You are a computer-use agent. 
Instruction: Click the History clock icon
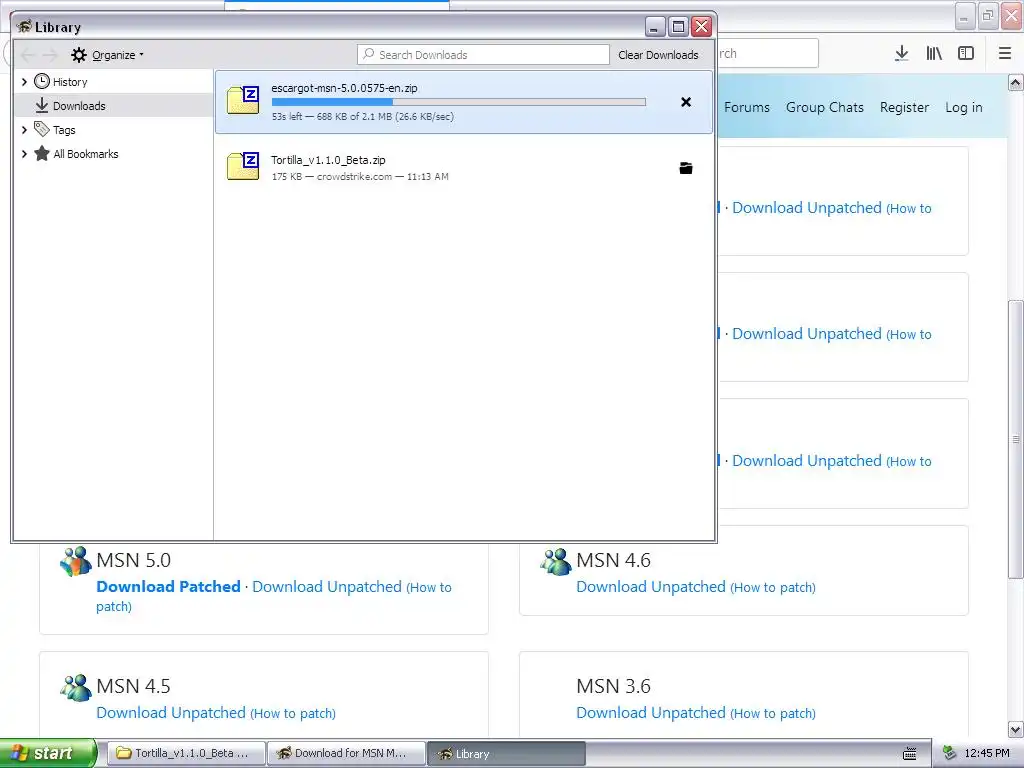pyautogui.click(x=42, y=81)
